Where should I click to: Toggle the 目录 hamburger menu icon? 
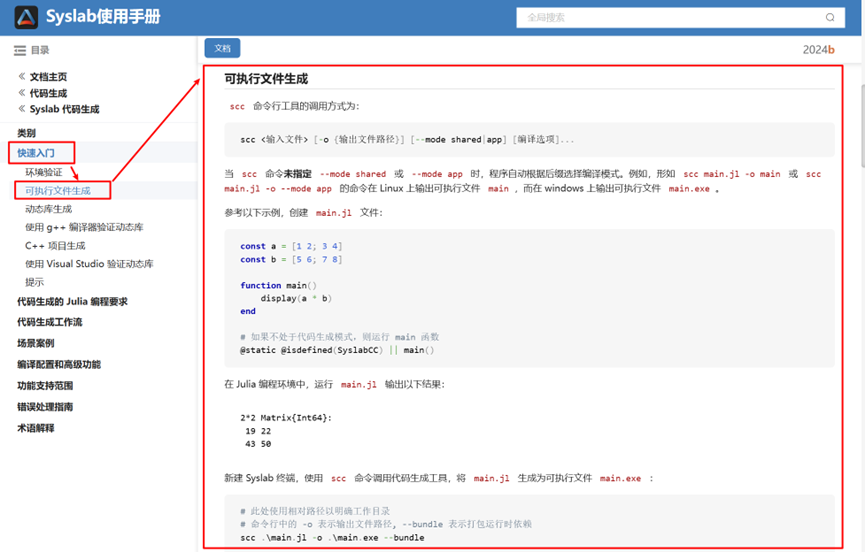tap(20, 50)
